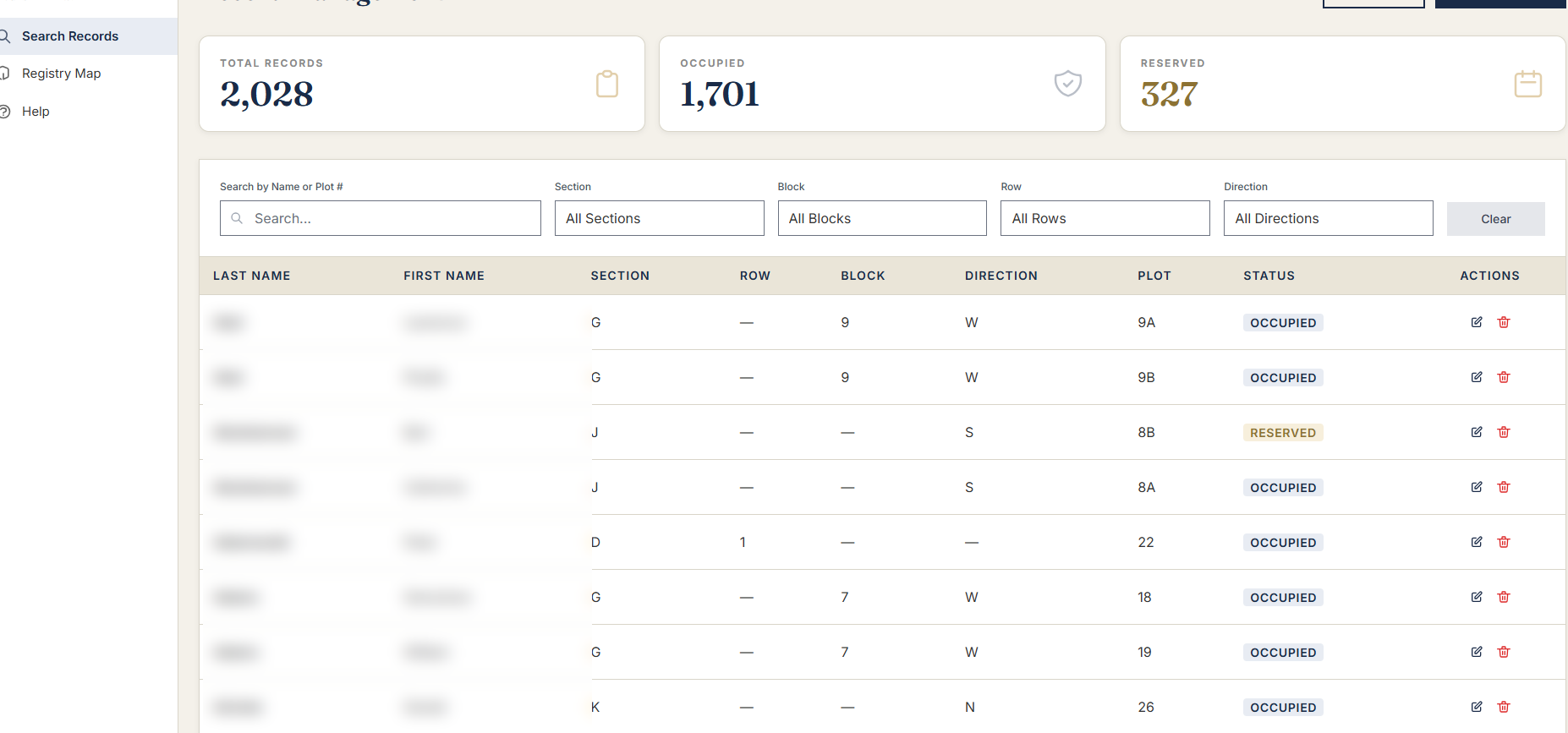The image size is (1568, 733).
Task: Edit the record for plot 18
Action: [1477, 597]
